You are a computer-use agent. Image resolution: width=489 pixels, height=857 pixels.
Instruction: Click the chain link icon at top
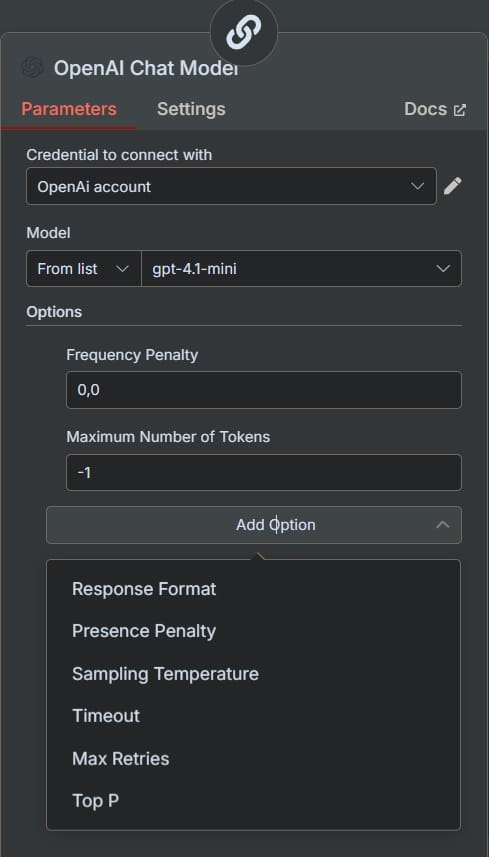(244, 32)
